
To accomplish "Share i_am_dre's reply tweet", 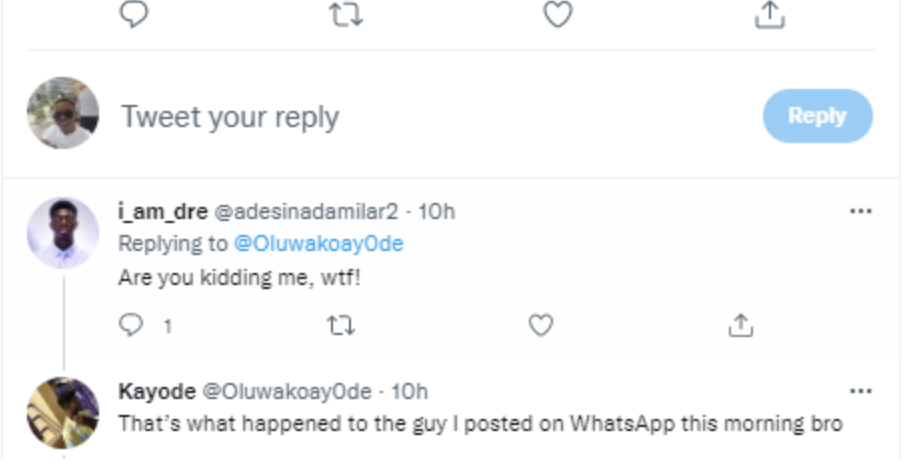I will [740, 325].
